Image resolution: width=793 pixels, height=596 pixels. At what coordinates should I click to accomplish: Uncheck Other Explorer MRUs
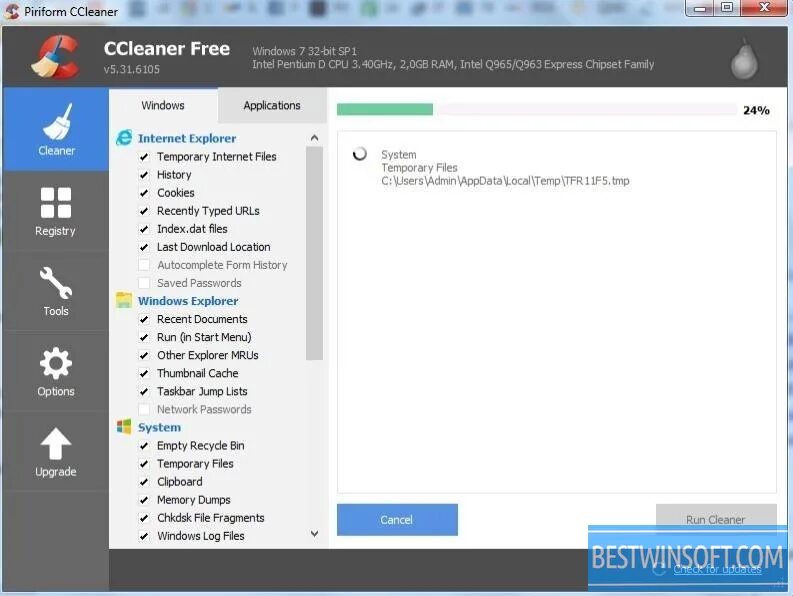[144, 355]
